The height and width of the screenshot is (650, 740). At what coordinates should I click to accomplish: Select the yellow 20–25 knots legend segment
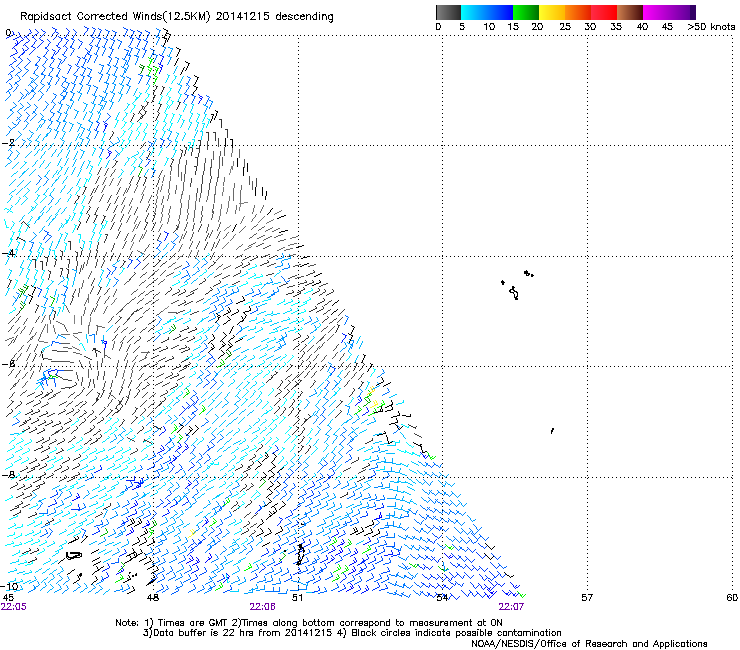pos(552,12)
